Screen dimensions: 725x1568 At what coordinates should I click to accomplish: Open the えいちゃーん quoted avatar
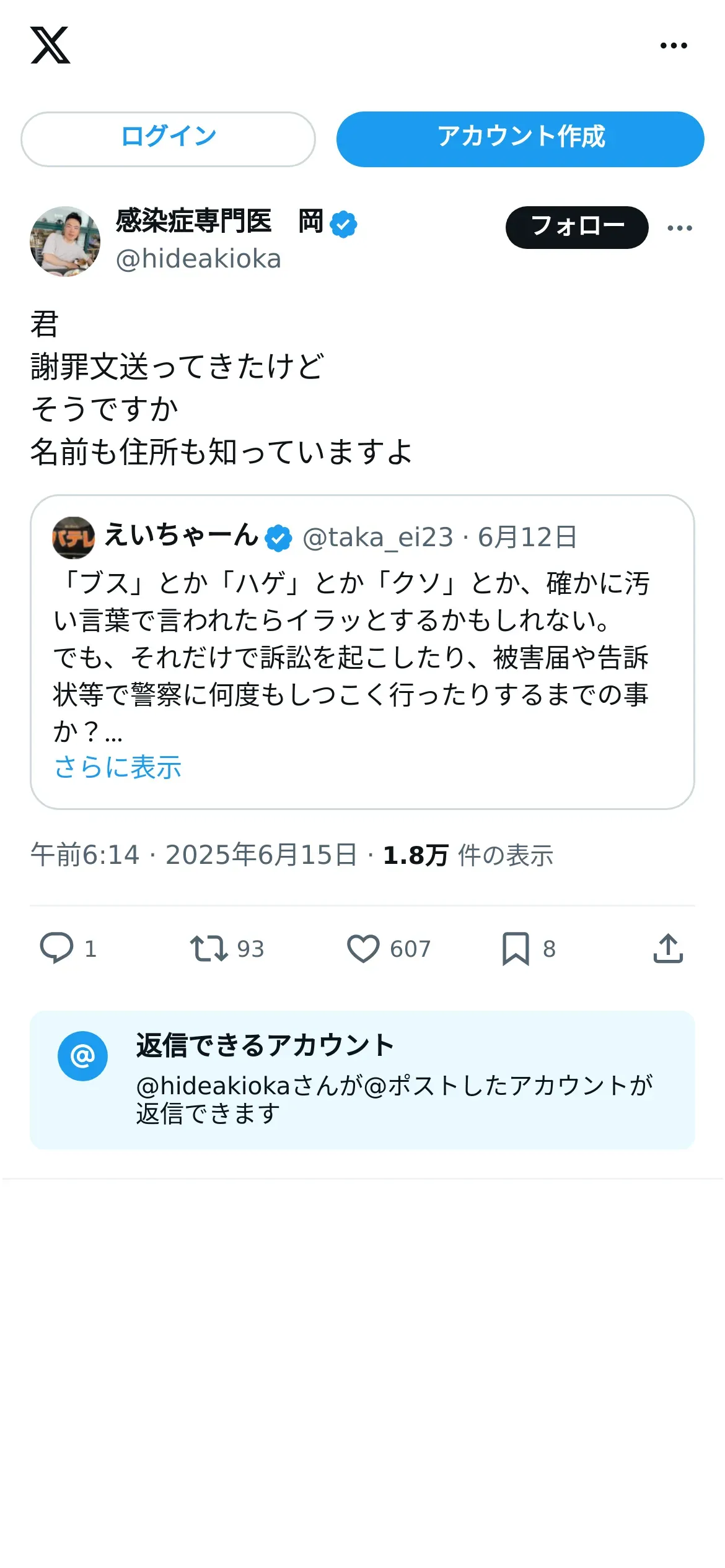[73, 537]
